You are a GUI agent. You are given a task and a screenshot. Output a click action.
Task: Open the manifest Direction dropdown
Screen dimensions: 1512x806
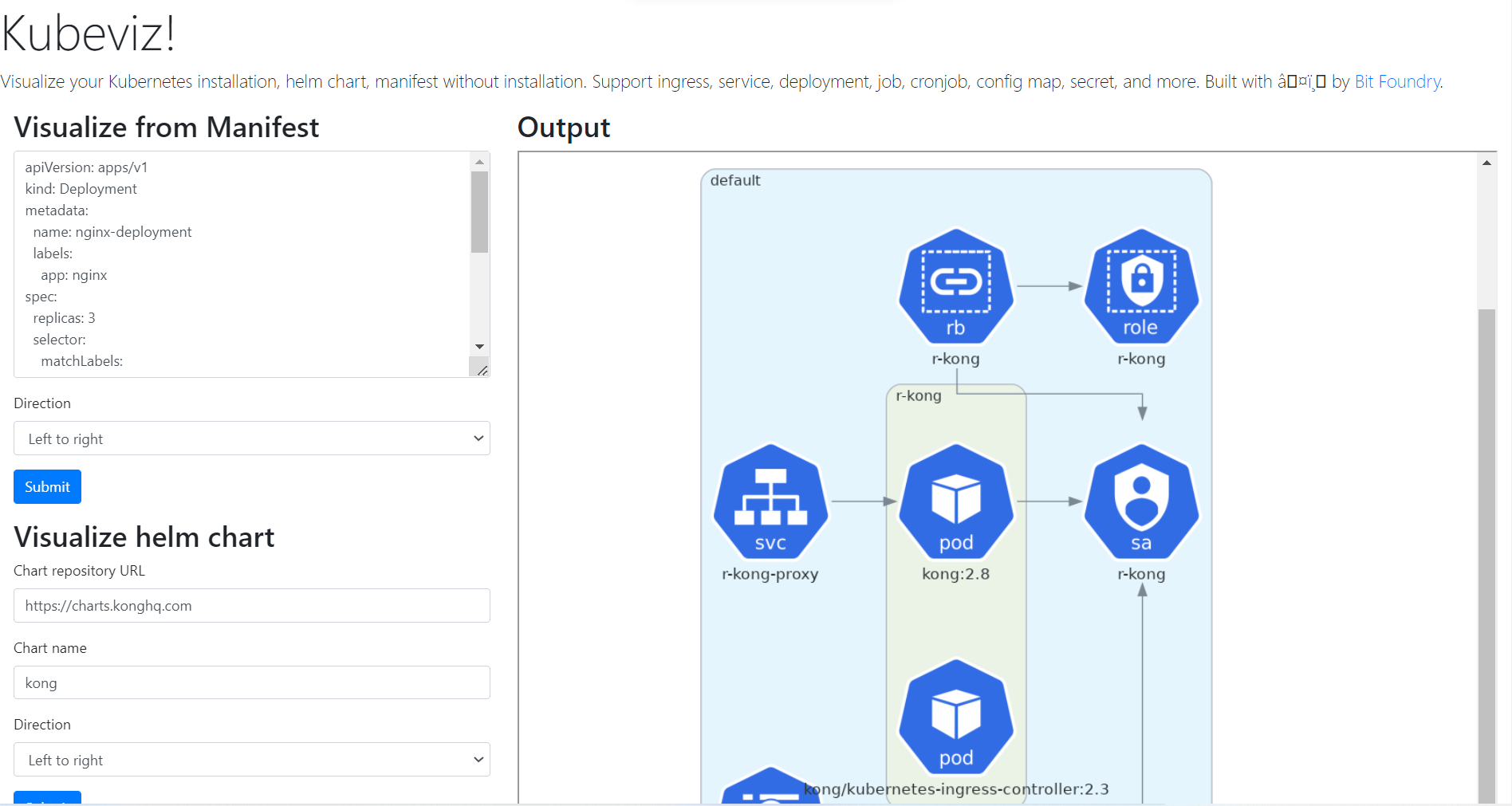point(252,438)
